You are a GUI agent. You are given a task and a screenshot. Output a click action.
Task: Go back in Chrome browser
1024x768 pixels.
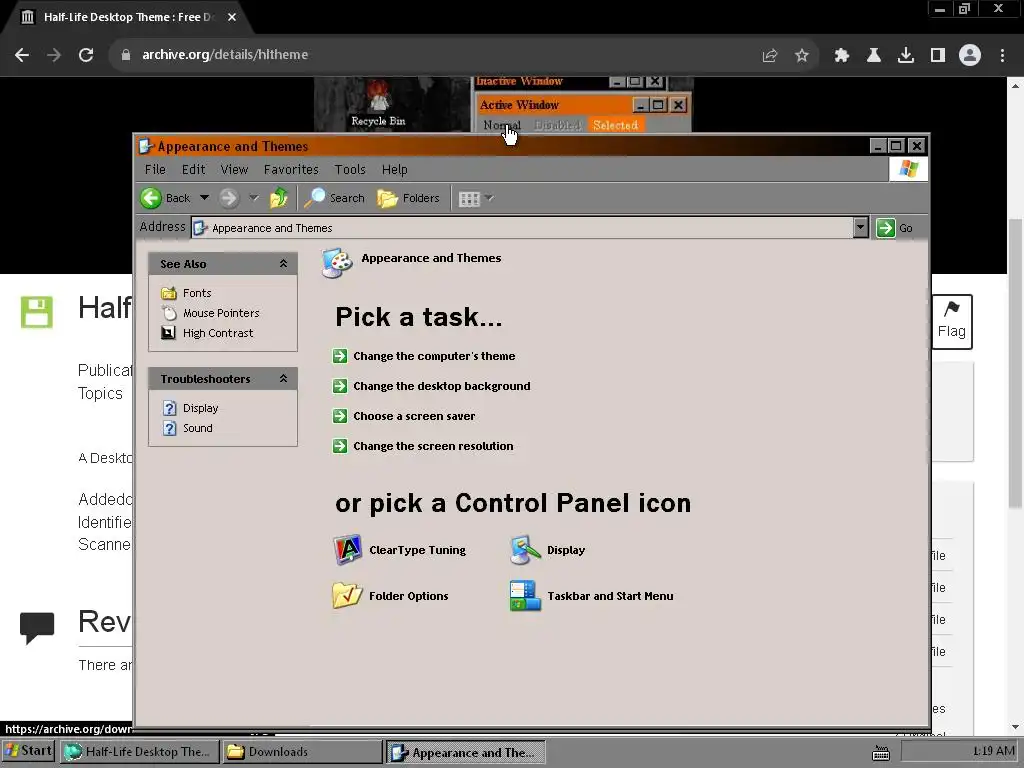click(22, 55)
